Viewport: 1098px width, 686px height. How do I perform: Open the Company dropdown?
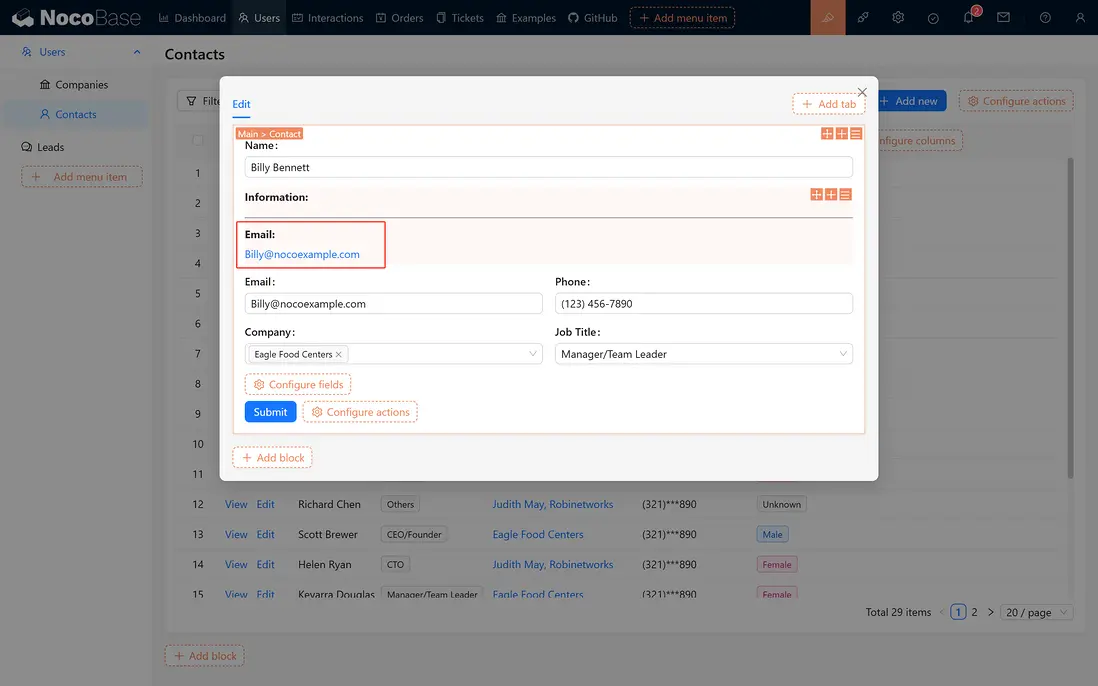pyautogui.click(x=394, y=354)
